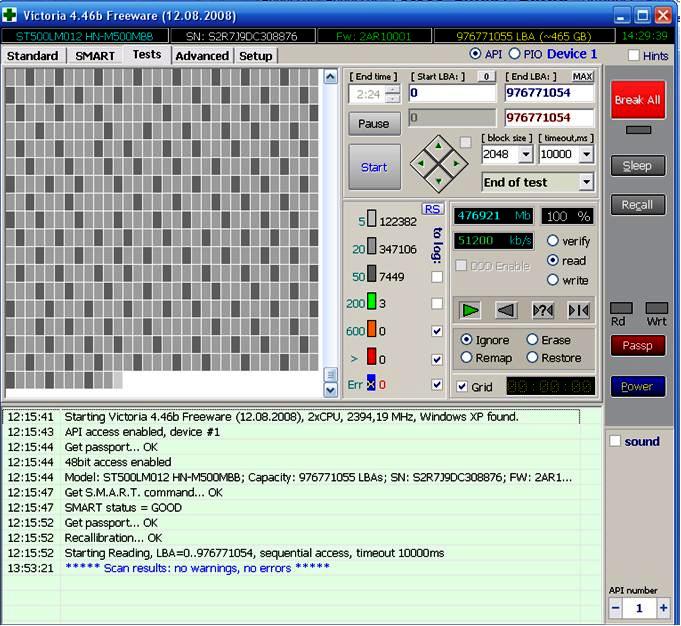Click the Wrt indicator light
Viewport: 681px width, 626px height.
coord(656,308)
